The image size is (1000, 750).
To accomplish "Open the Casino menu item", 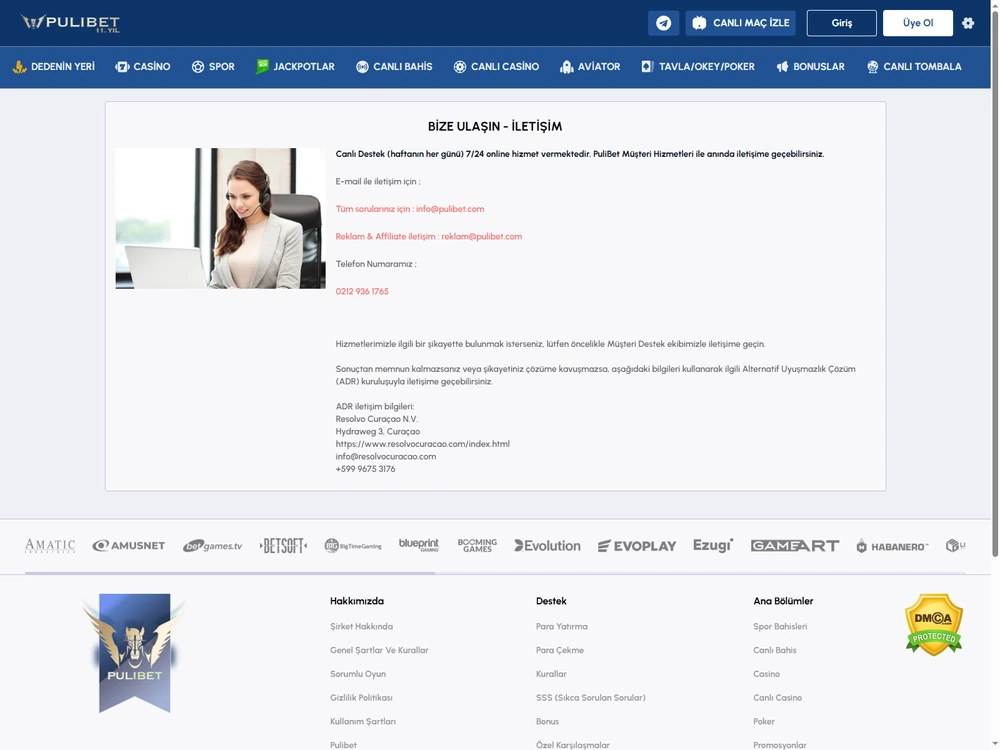I will click(x=143, y=66).
